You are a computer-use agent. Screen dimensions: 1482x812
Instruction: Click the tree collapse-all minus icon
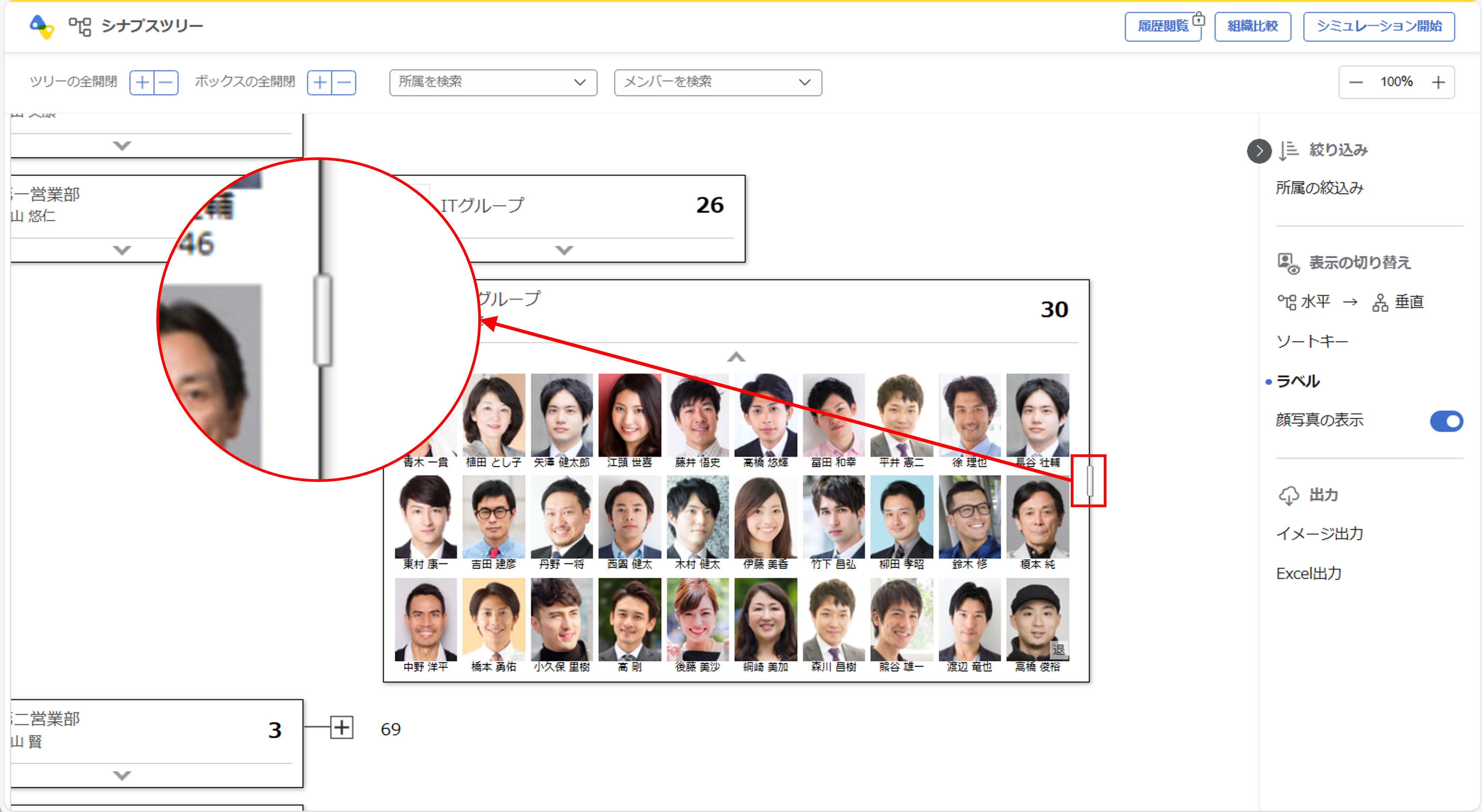point(166,82)
